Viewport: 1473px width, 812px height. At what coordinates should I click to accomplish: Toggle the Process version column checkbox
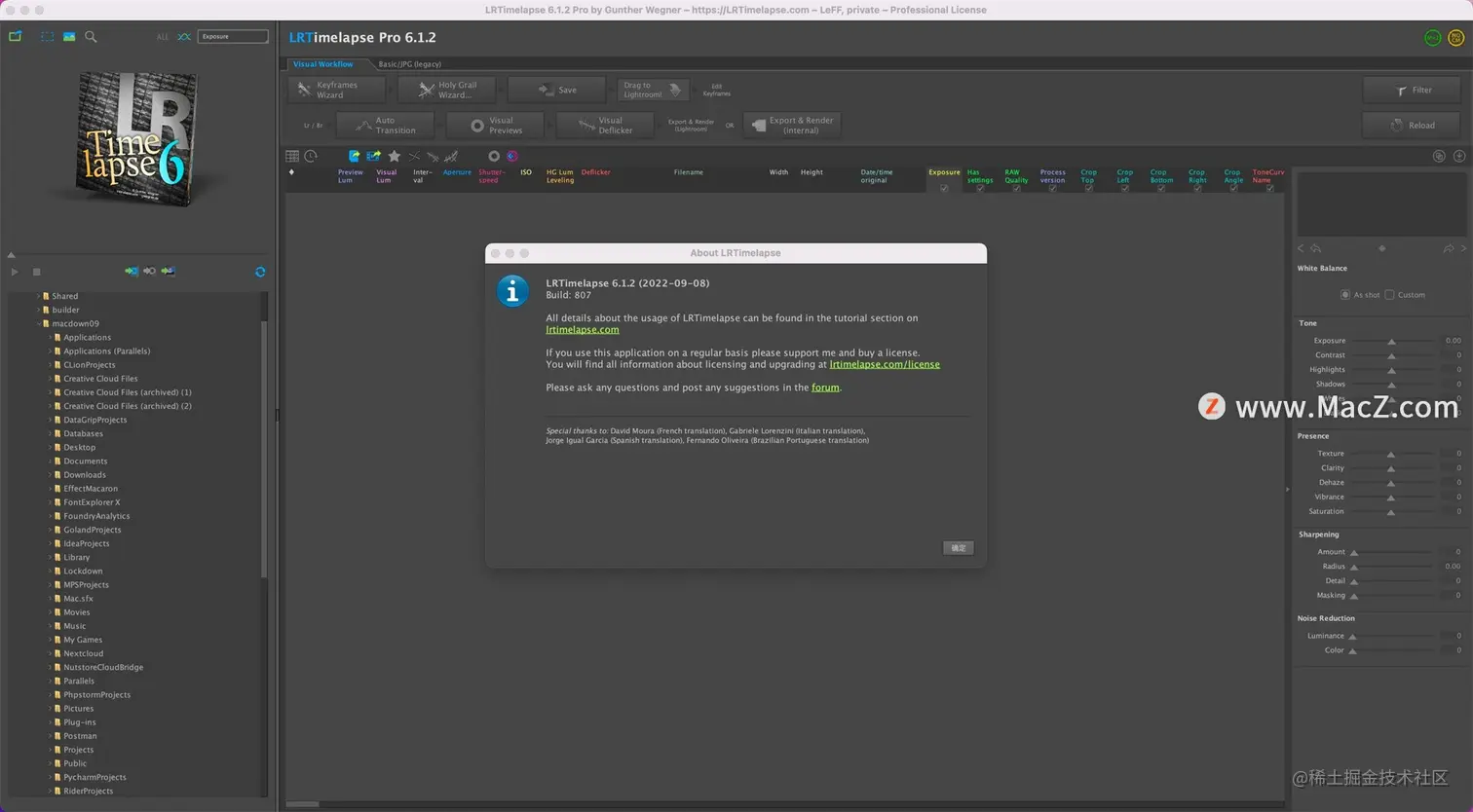point(1052,188)
